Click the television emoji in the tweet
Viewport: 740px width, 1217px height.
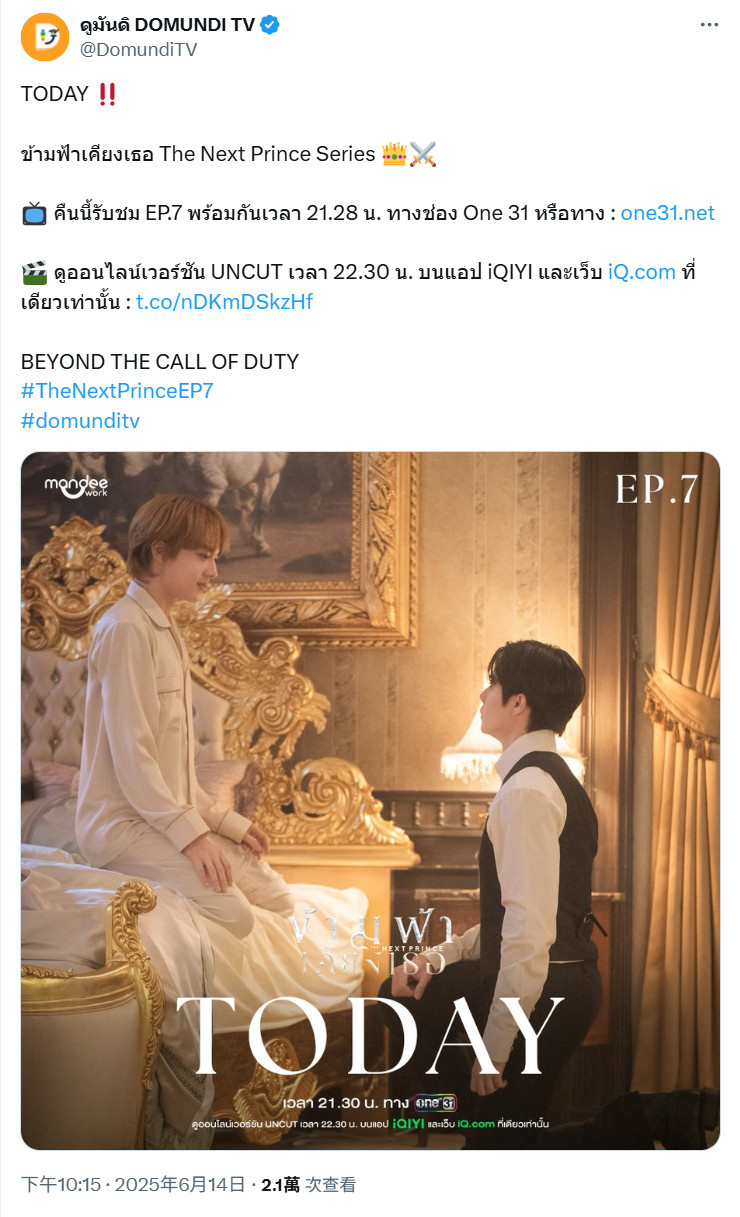click(x=34, y=213)
